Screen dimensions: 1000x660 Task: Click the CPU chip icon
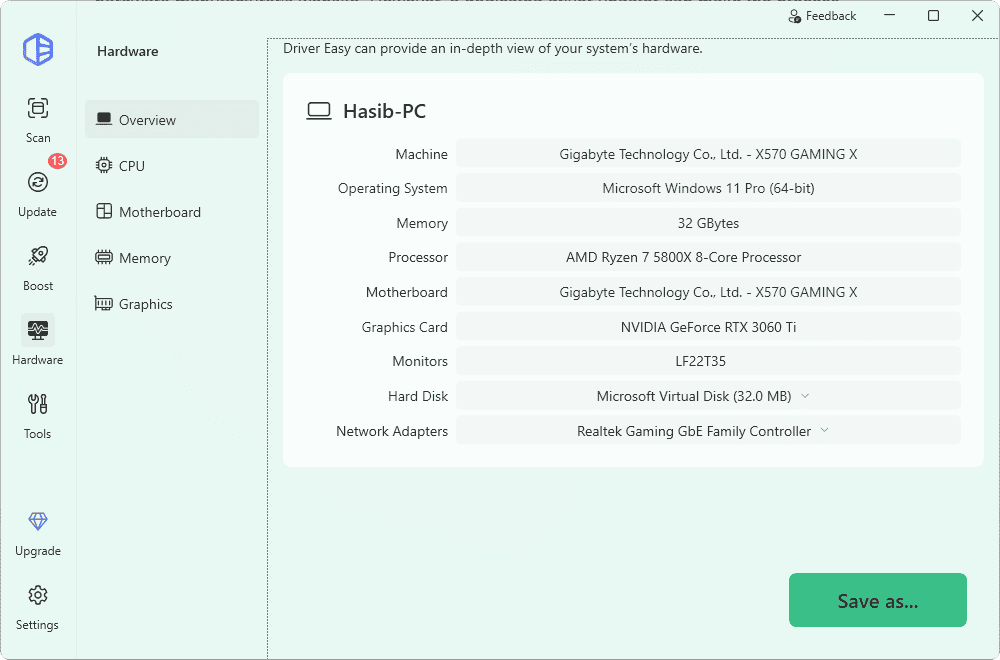tap(104, 166)
